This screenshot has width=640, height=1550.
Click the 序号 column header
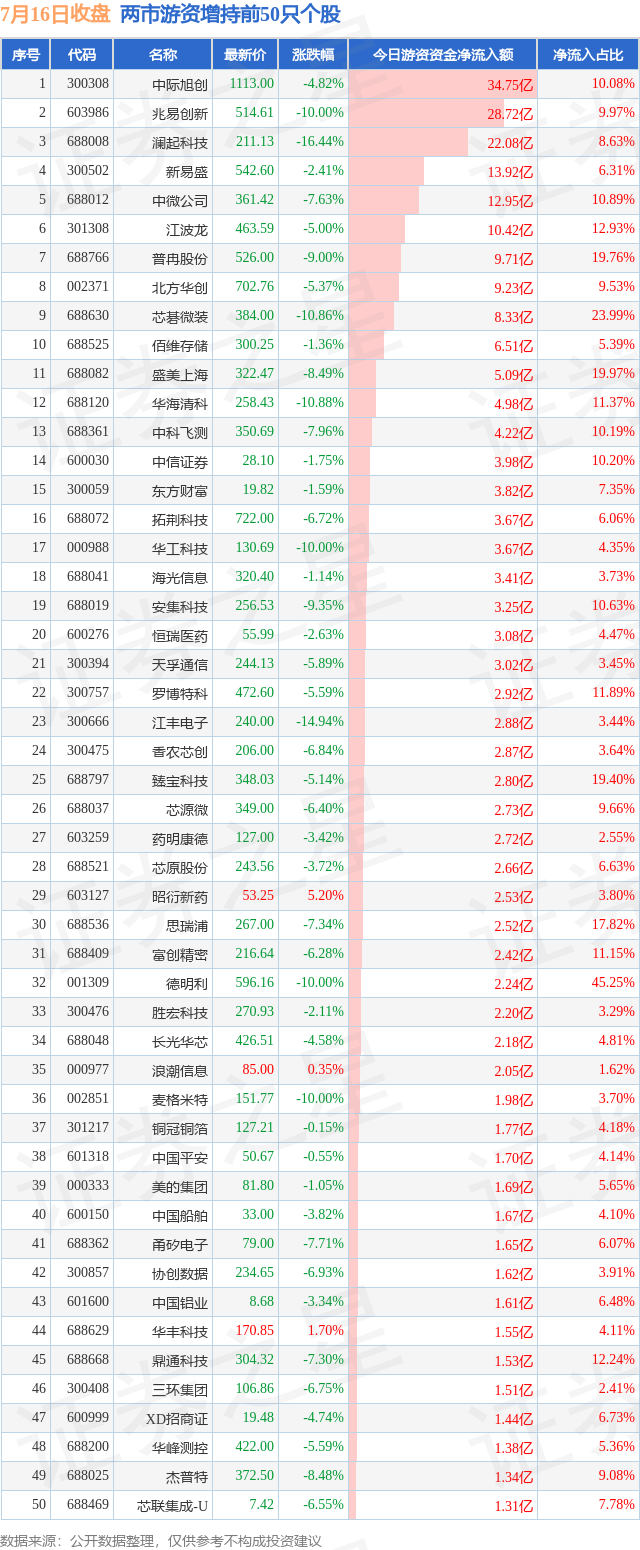click(26, 55)
